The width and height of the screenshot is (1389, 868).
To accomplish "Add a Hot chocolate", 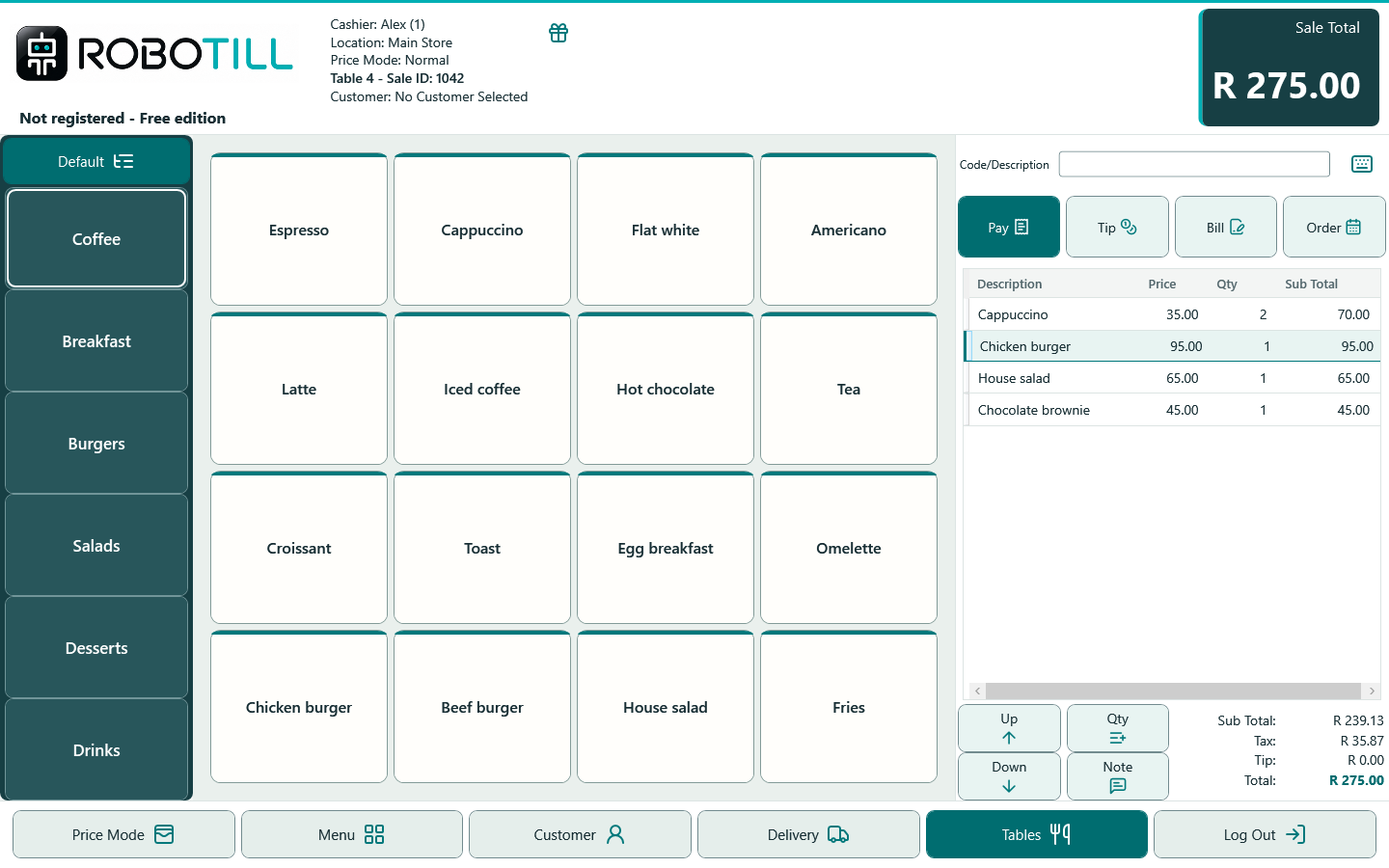I will coord(666,389).
